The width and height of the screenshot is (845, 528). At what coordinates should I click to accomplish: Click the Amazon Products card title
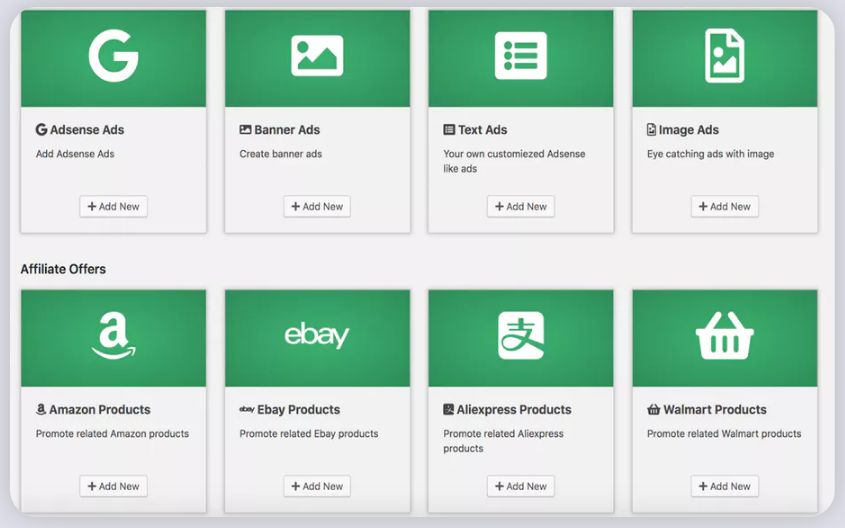(x=100, y=409)
